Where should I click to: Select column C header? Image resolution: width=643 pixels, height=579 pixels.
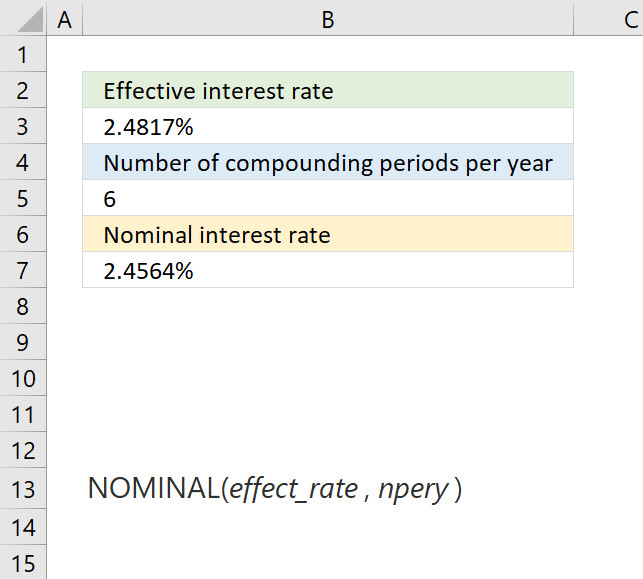click(x=609, y=18)
